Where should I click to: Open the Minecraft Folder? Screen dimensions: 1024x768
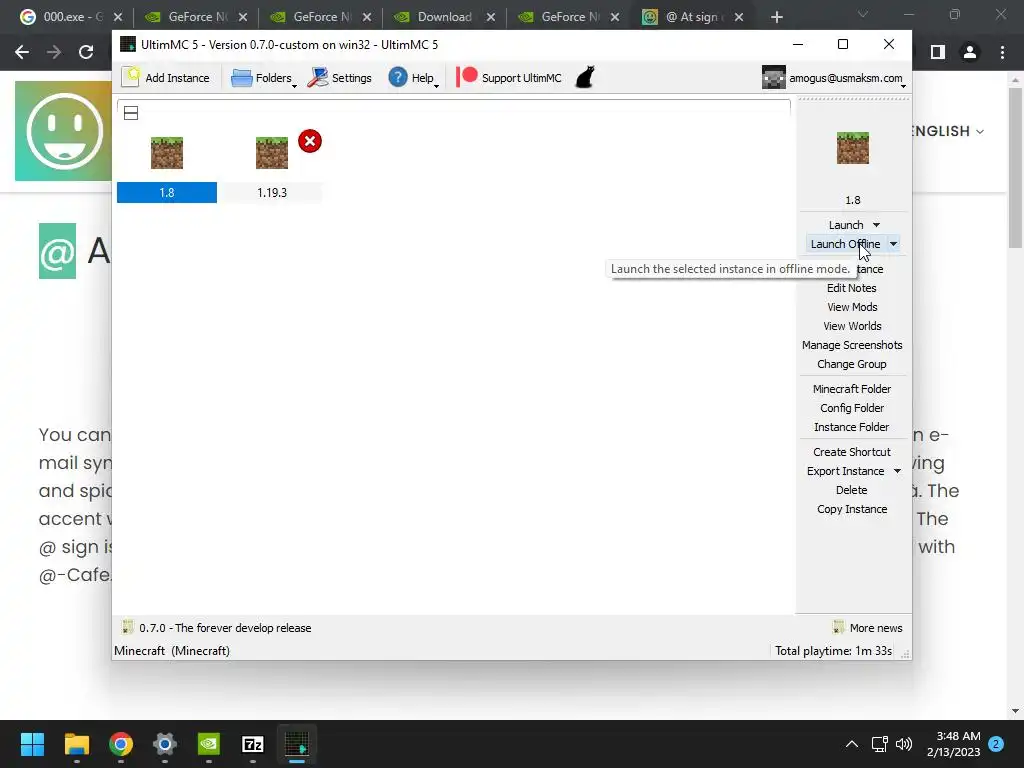[852, 389]
